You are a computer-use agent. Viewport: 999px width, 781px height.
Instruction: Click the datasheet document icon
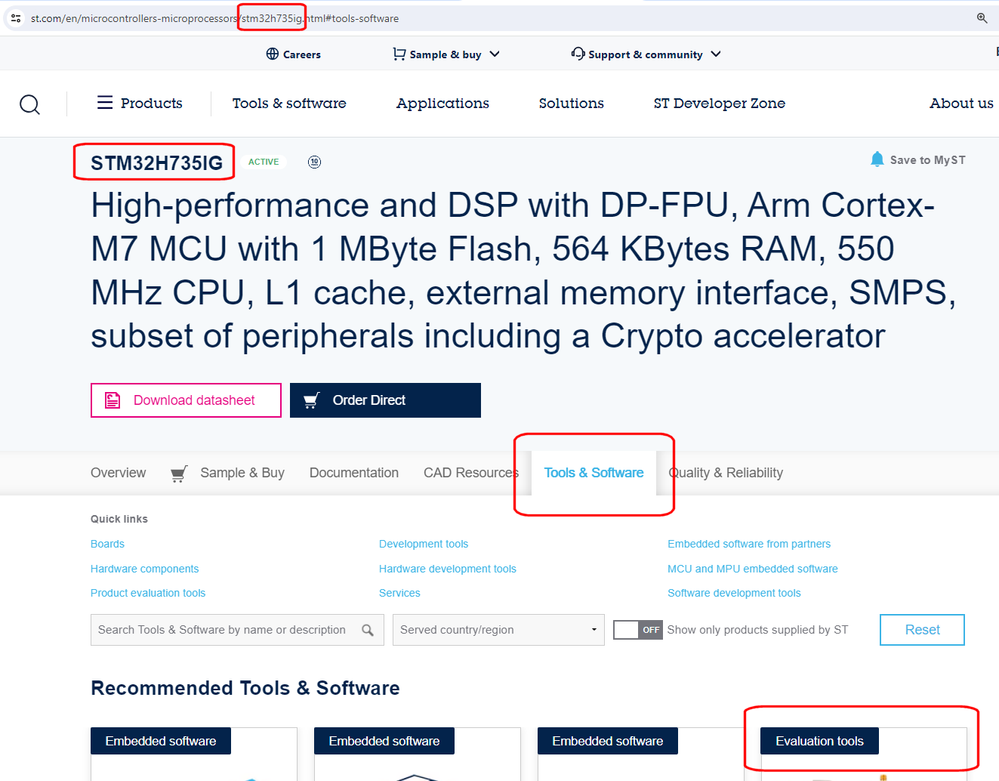coord(112,400)
